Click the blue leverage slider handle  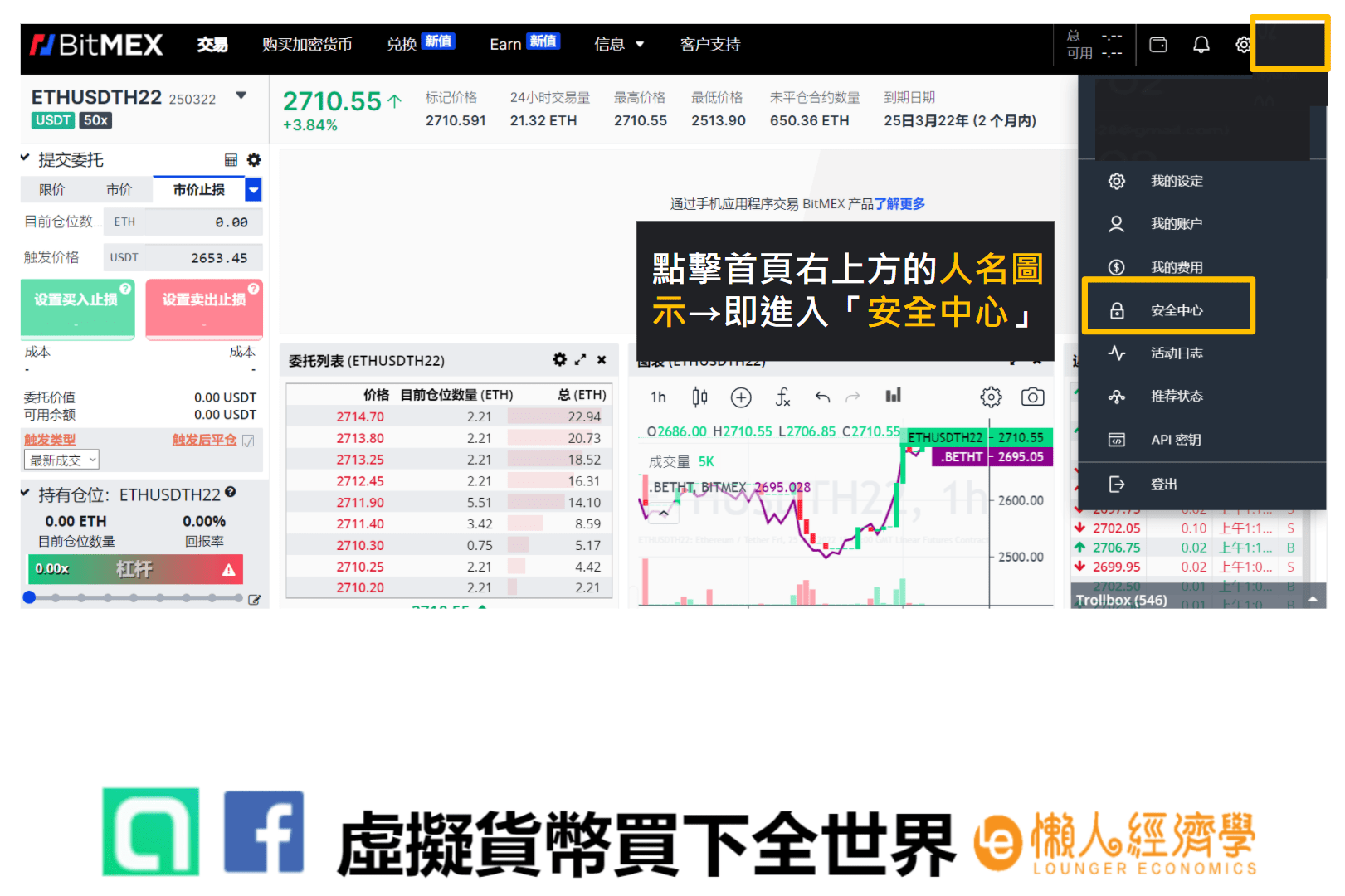[29, 597]
